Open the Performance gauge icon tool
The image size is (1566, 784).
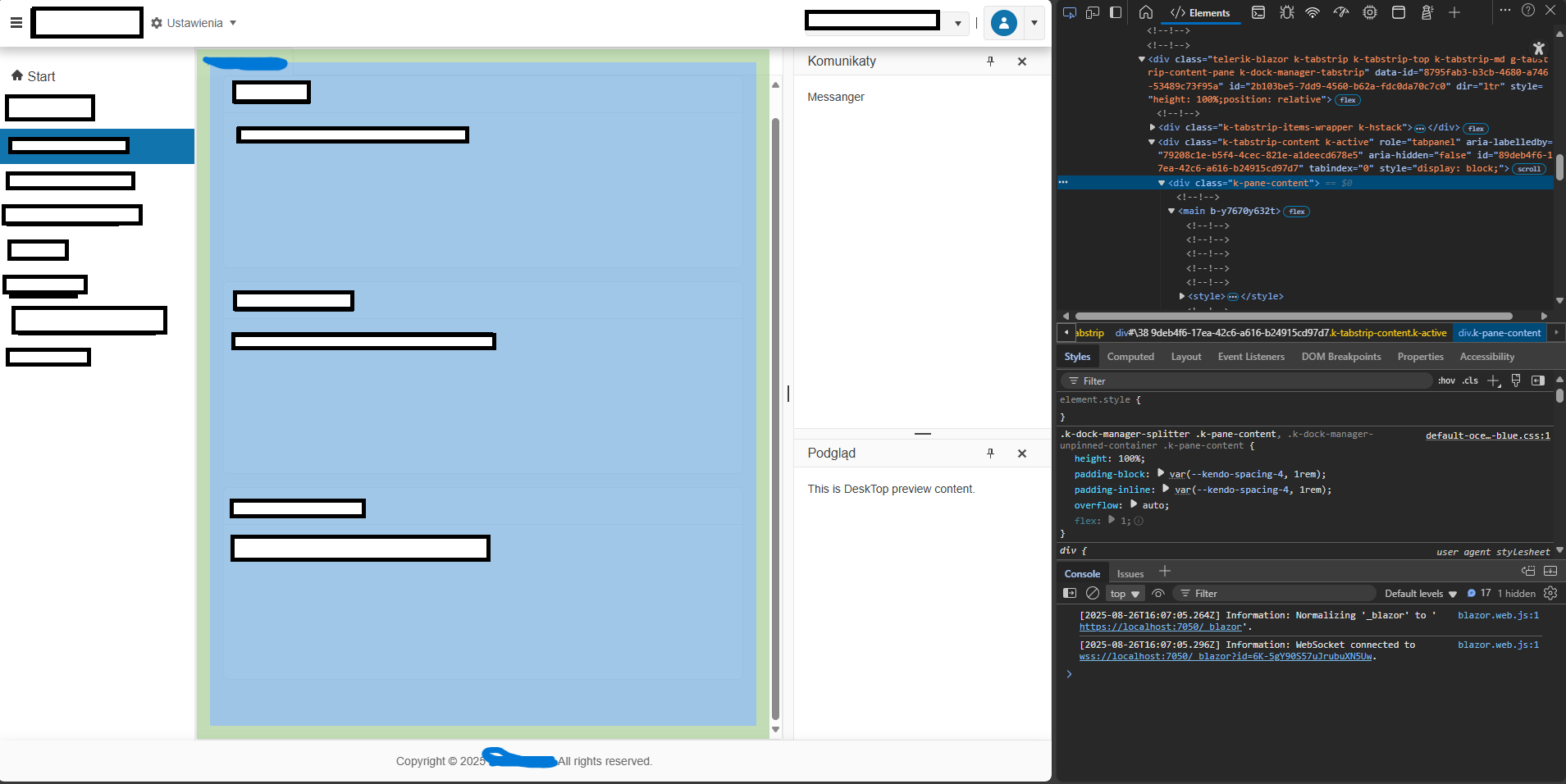(1341, 12)
